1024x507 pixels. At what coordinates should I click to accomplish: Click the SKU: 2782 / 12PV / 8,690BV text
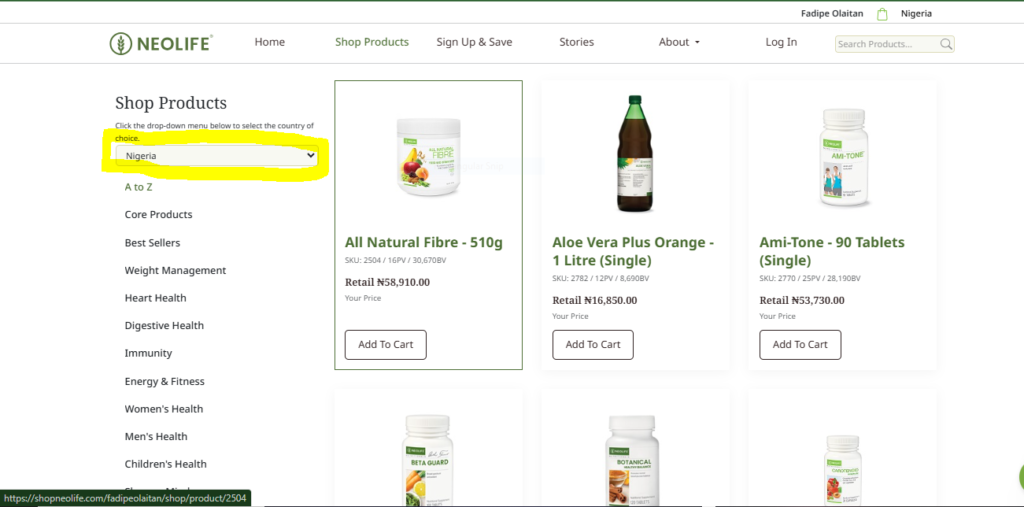pyautogui.click(x=600, y=278)
